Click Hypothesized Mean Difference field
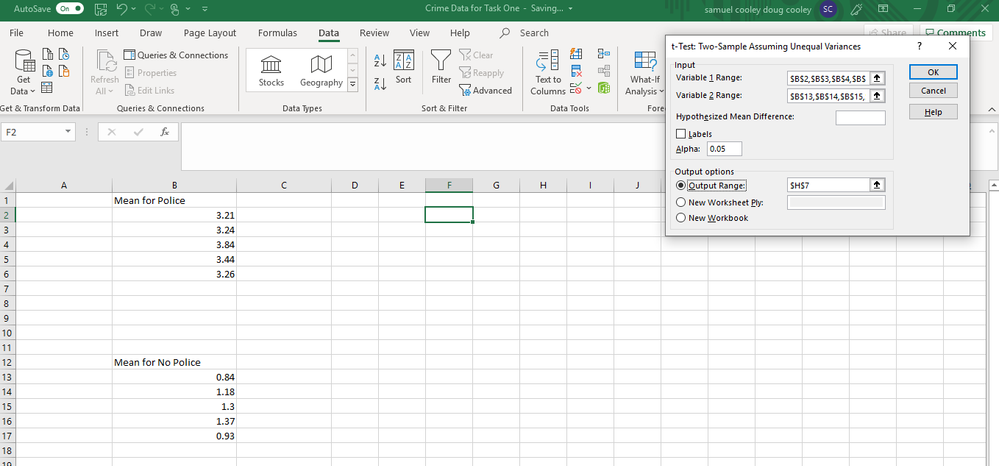 (x=860, y=117)
